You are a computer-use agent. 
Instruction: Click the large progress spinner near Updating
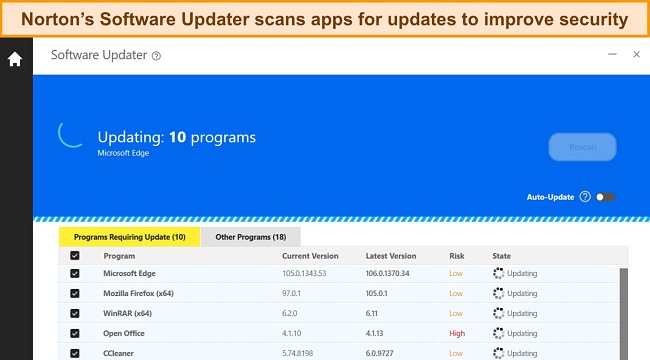pos(71,134)
